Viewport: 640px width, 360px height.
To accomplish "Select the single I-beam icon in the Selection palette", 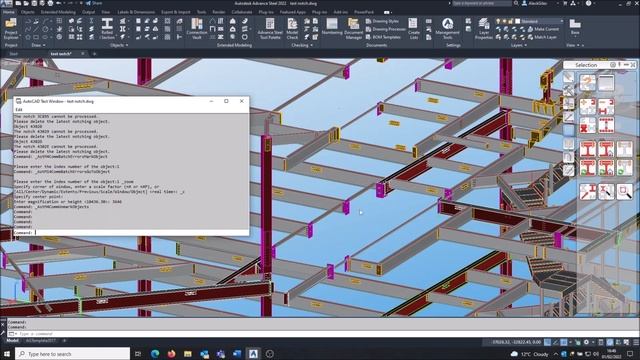I will pyautogui.click(x=587, y=149).
